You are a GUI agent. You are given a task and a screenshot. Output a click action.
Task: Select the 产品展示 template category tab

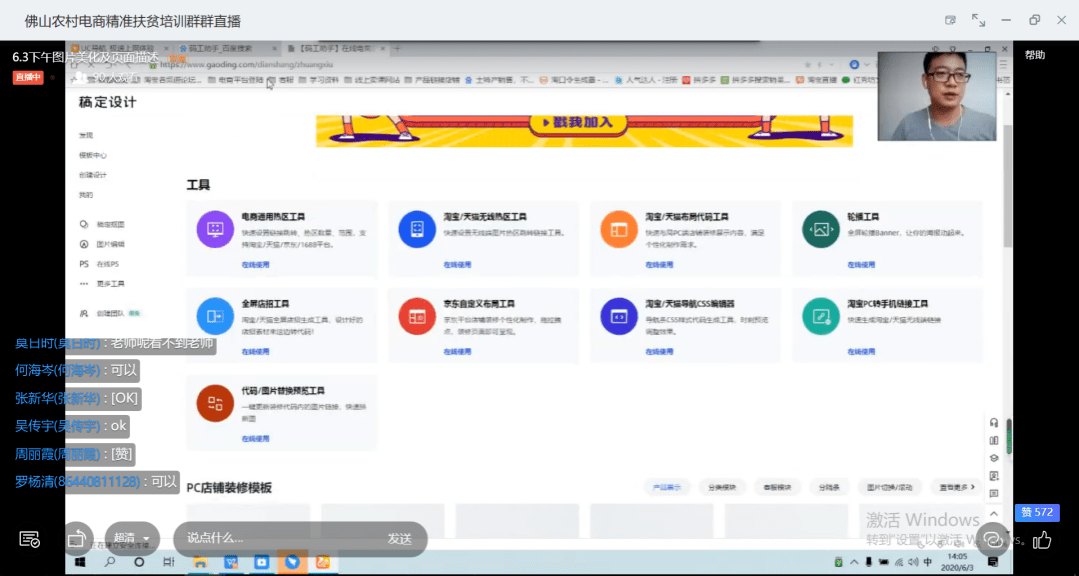(x=667, y=487)
